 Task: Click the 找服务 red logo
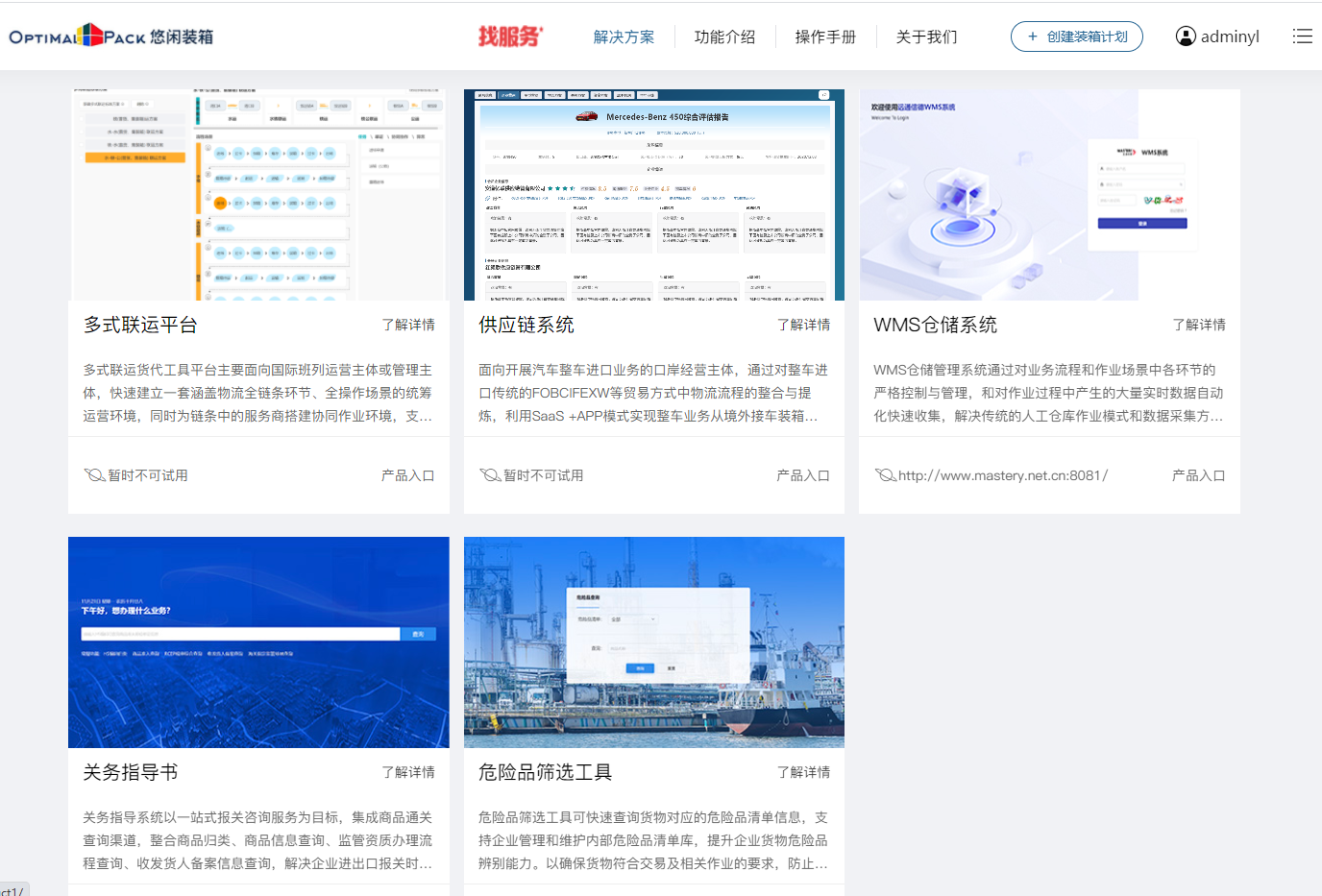pyautogui.click(x=511, y=36)
